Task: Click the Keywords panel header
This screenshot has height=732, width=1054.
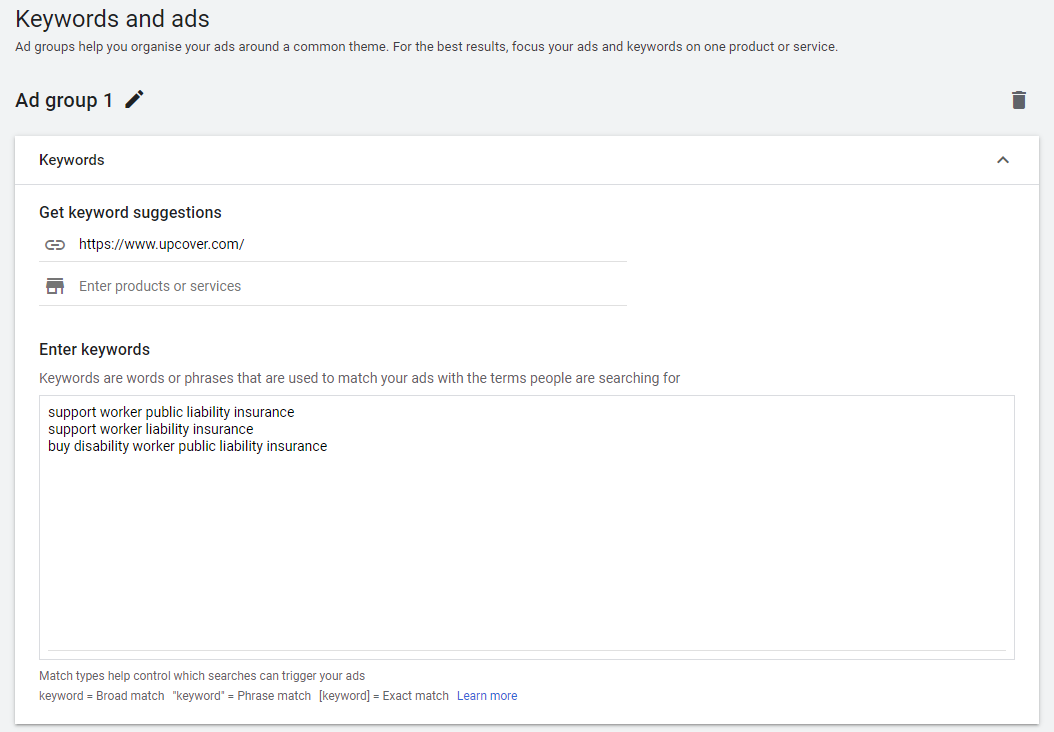Action: click(x=526, y=160)
